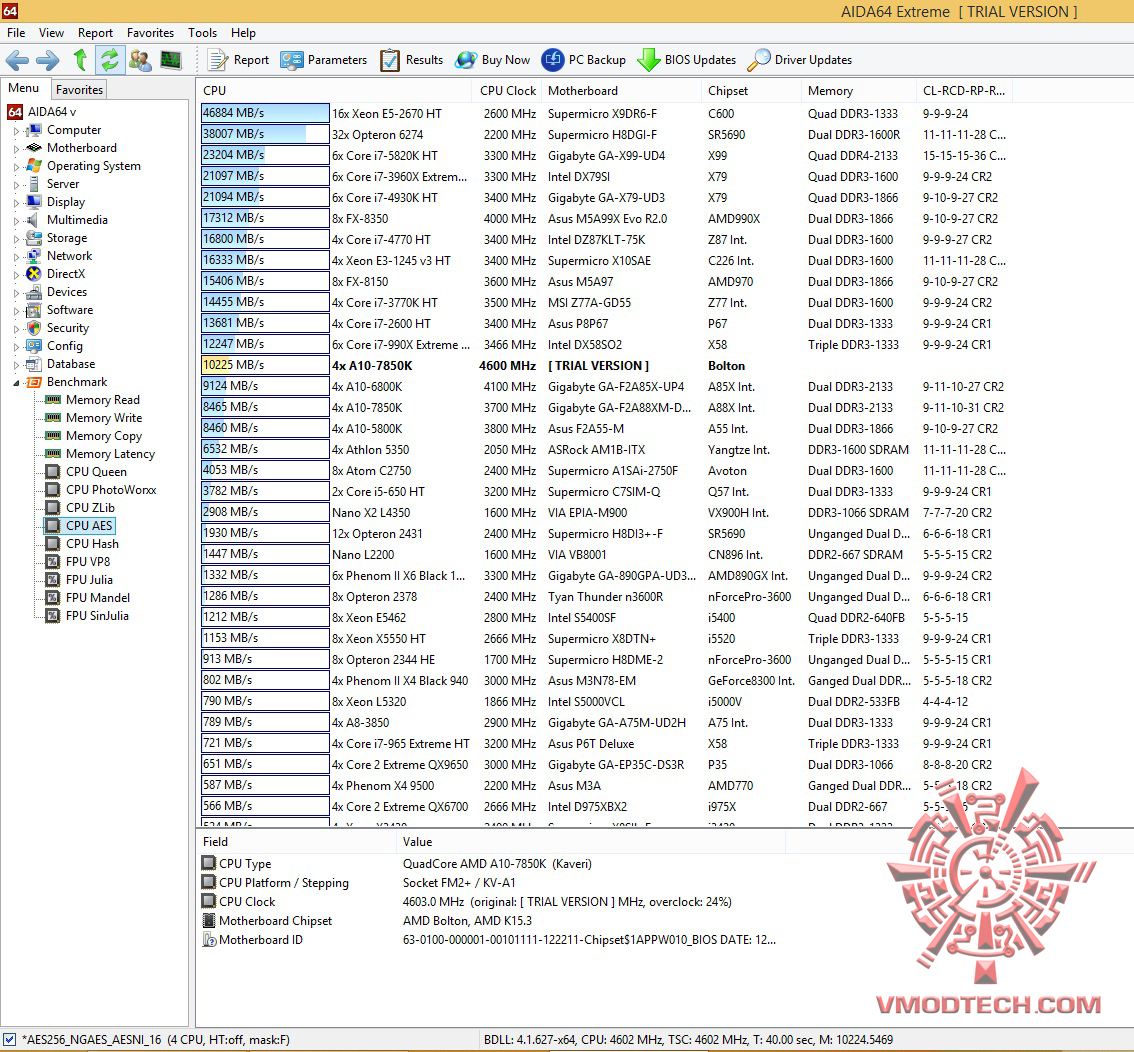Screen dimensions: 1134x1052
Task: Select CPU Queen benchmark
Action: click(x=96, y=471)
